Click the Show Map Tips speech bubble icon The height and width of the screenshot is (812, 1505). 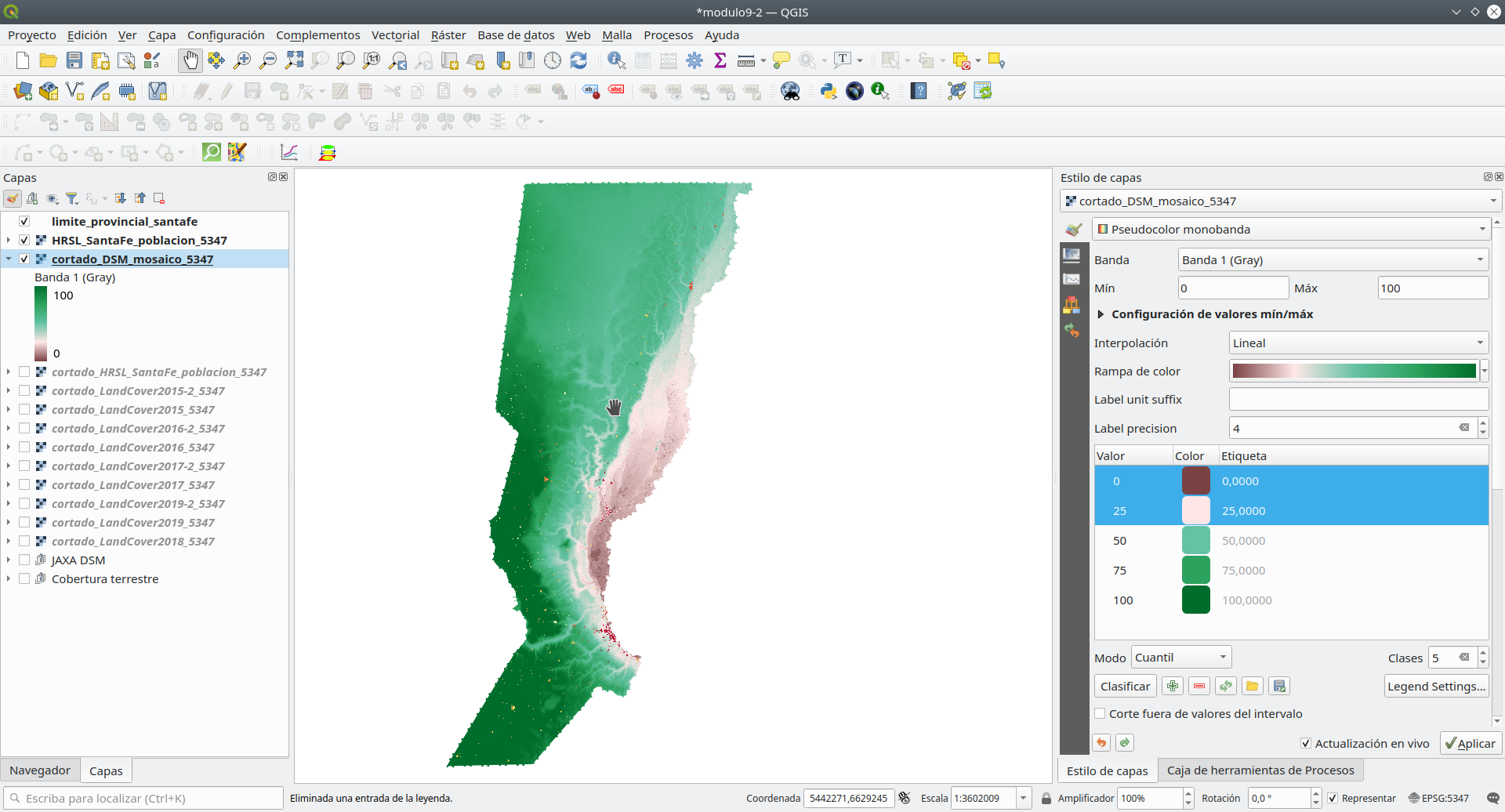pyautogui.click(x=782, y=60)
